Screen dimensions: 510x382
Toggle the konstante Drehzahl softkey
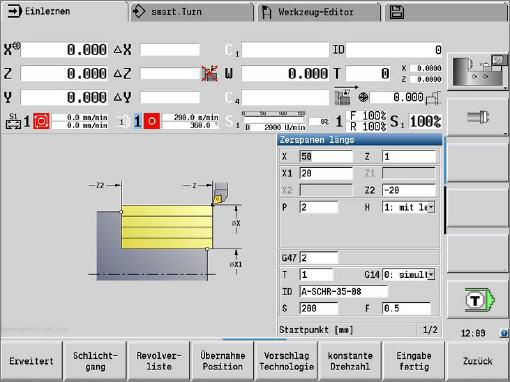tap(350, 361)
